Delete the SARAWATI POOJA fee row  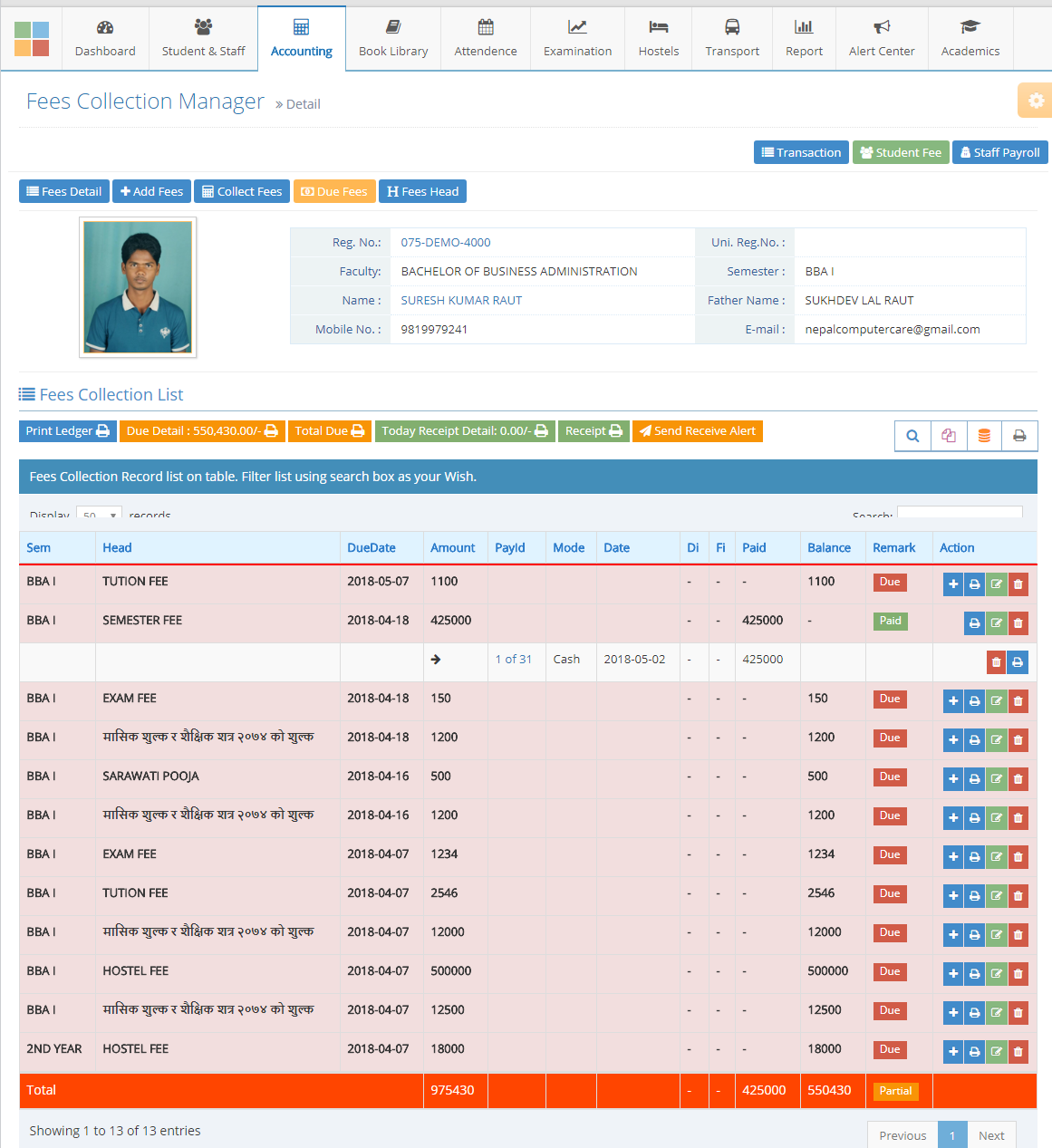(x=1018, y=779)
